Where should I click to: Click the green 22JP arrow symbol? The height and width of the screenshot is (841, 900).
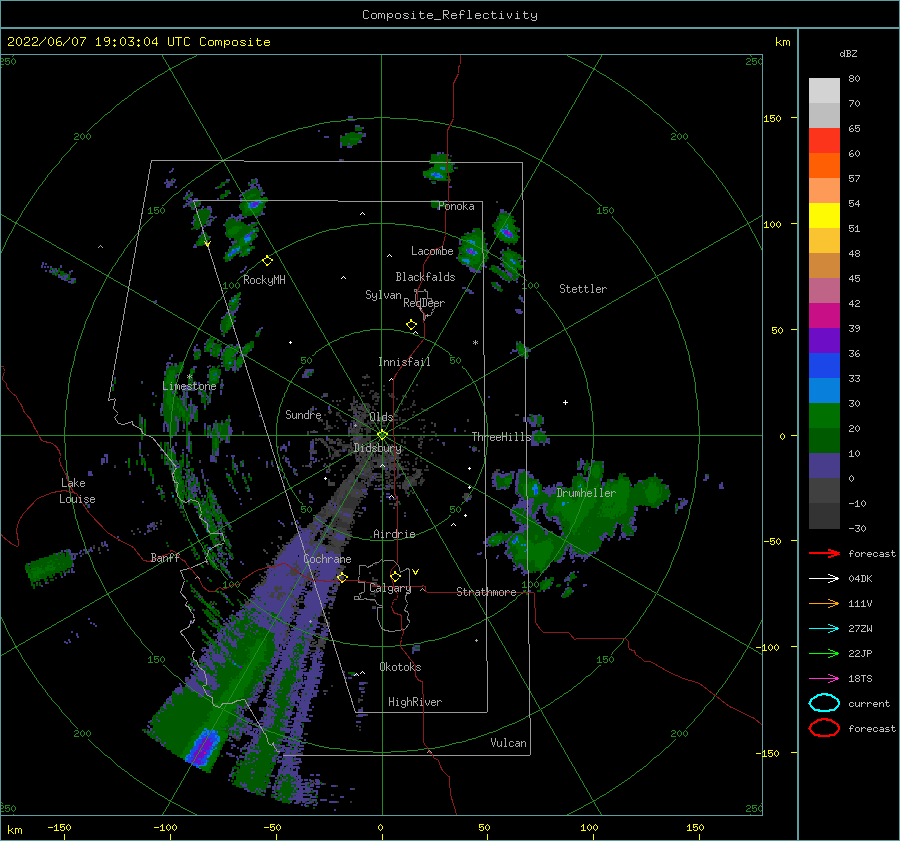point(824,653)
